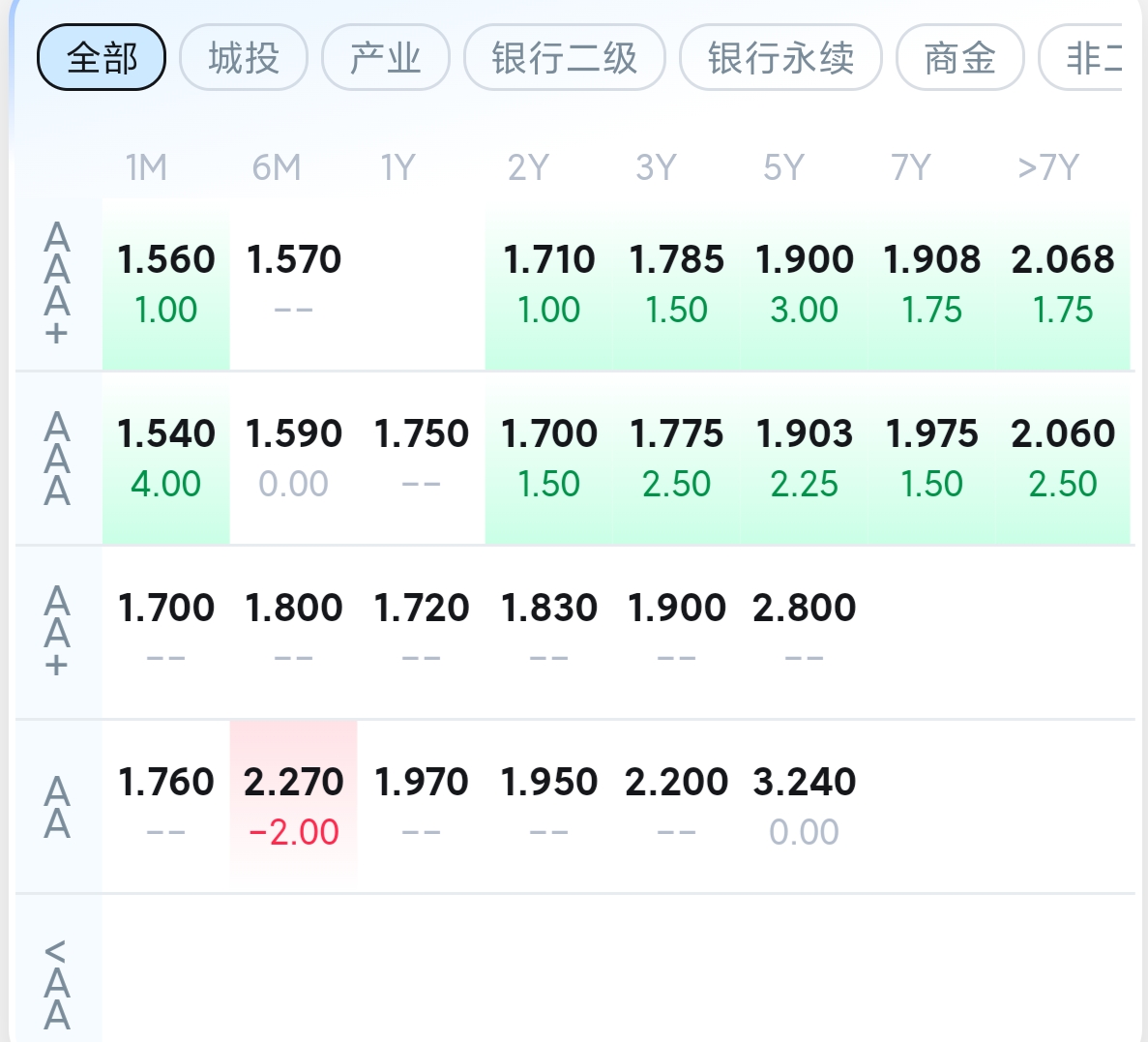This screenshot has width=1148, height=1042.
Task: Select the 银行二级 tab
Action: coord(565,57)
